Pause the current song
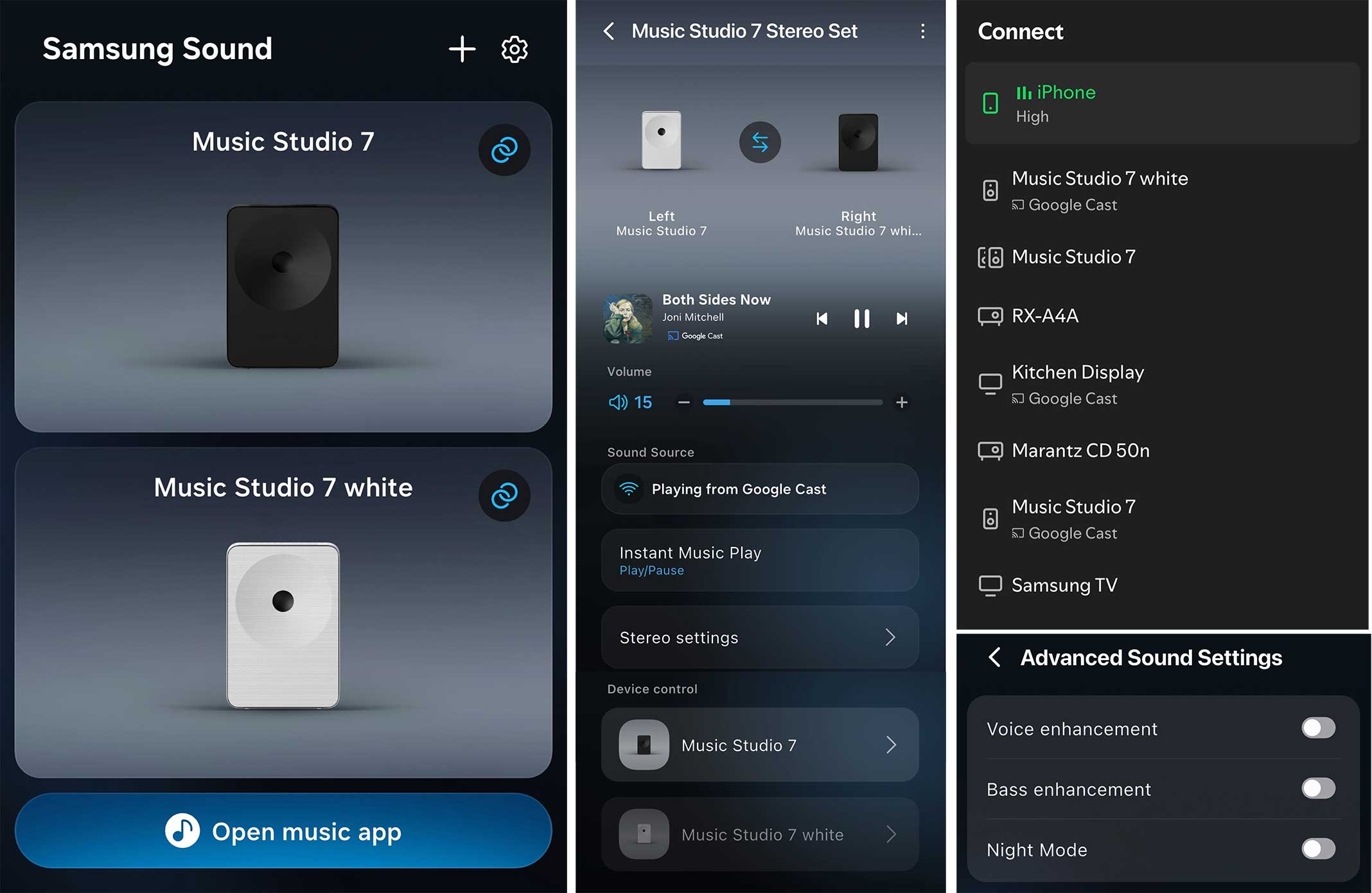 862,319
